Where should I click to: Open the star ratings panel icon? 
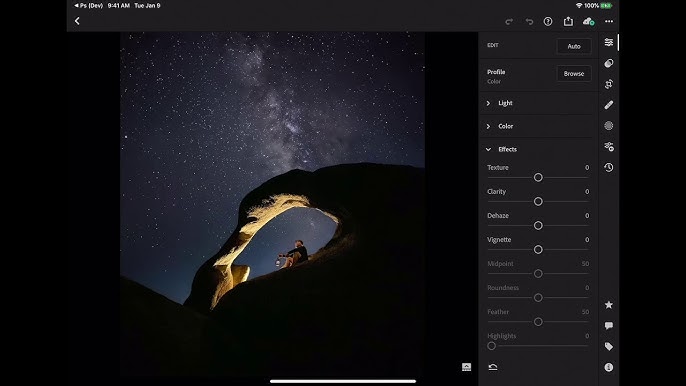[609, 305]
